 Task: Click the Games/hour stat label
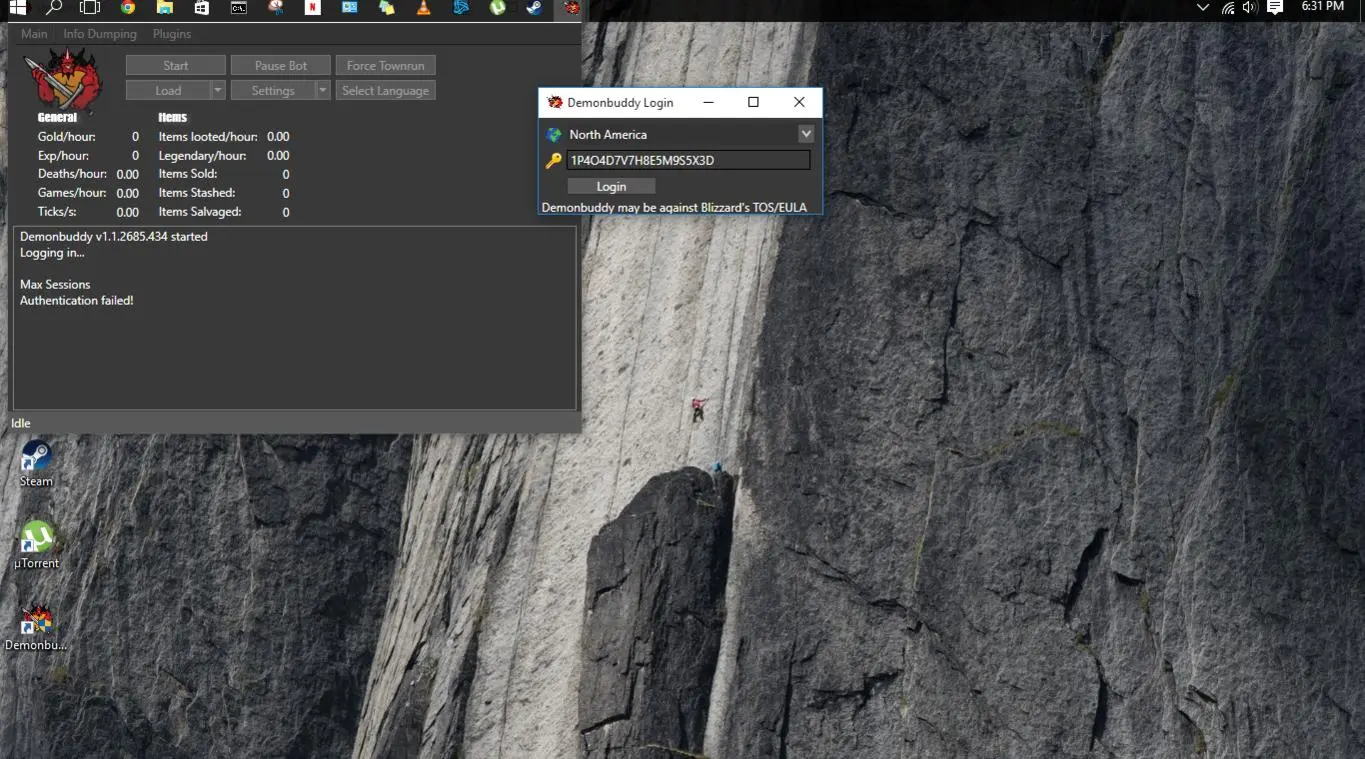point(72,193)
